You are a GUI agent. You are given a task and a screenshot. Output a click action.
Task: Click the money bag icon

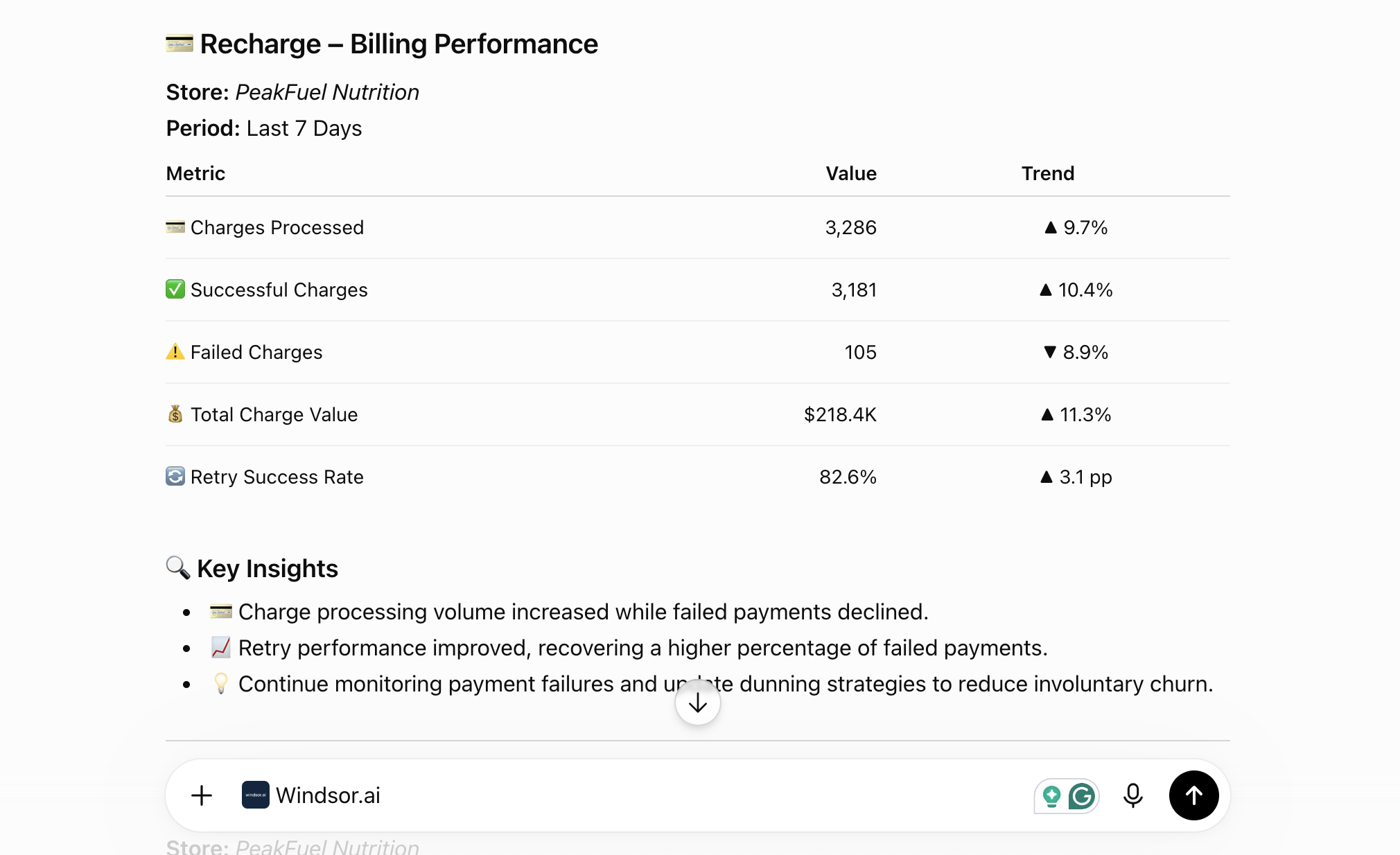click(x=175, y=414)
